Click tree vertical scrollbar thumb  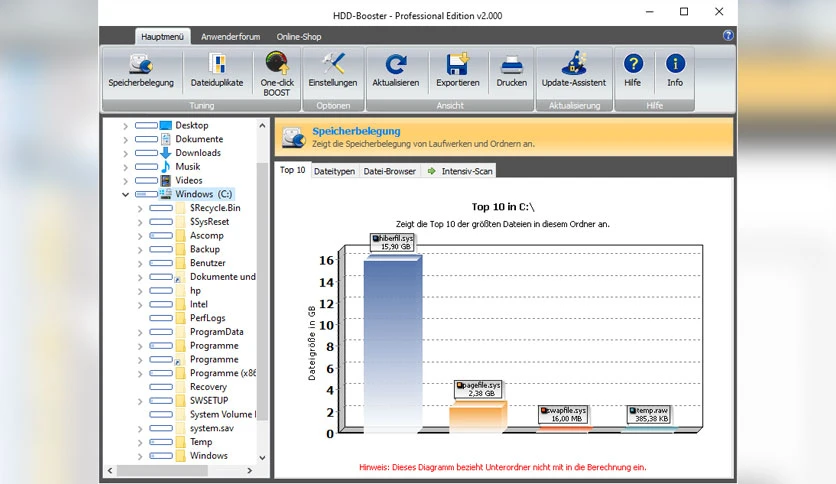coord(262,292)
